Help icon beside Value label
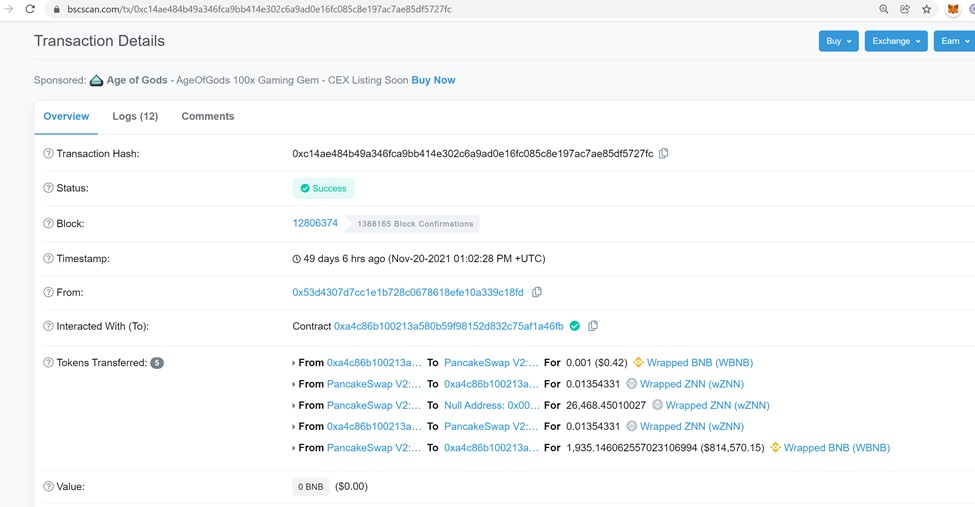The image size is (975, 507). click(x=49, y=486)
